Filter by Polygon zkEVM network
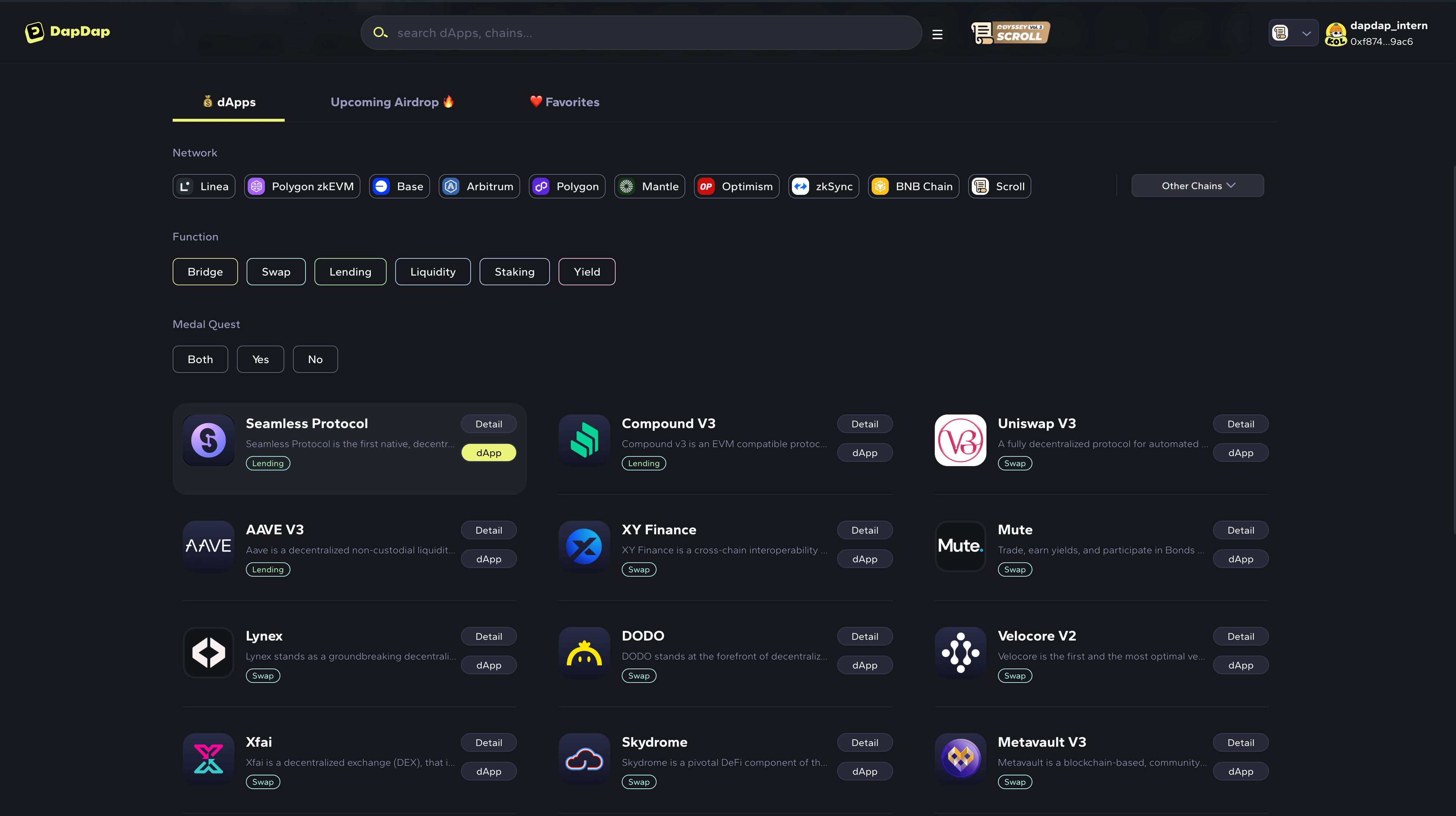The image size is (1456, 816). [303, 186]
